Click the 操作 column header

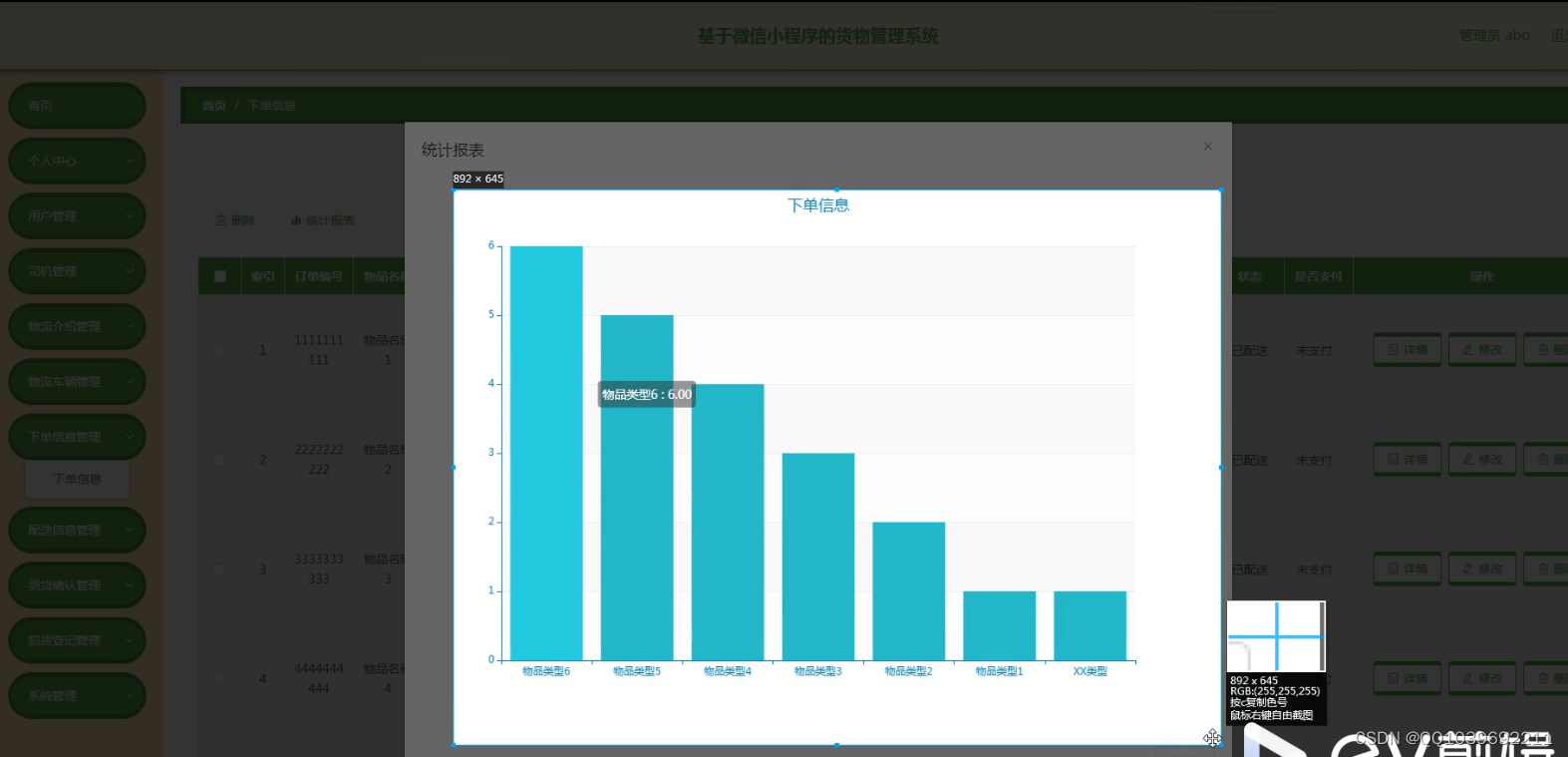[1482, 276]
